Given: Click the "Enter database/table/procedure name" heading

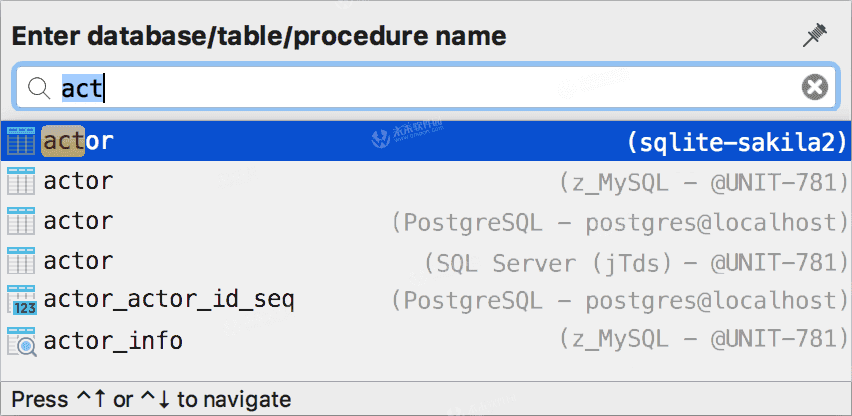Looking at the screenshot, I should coord(259,37).
